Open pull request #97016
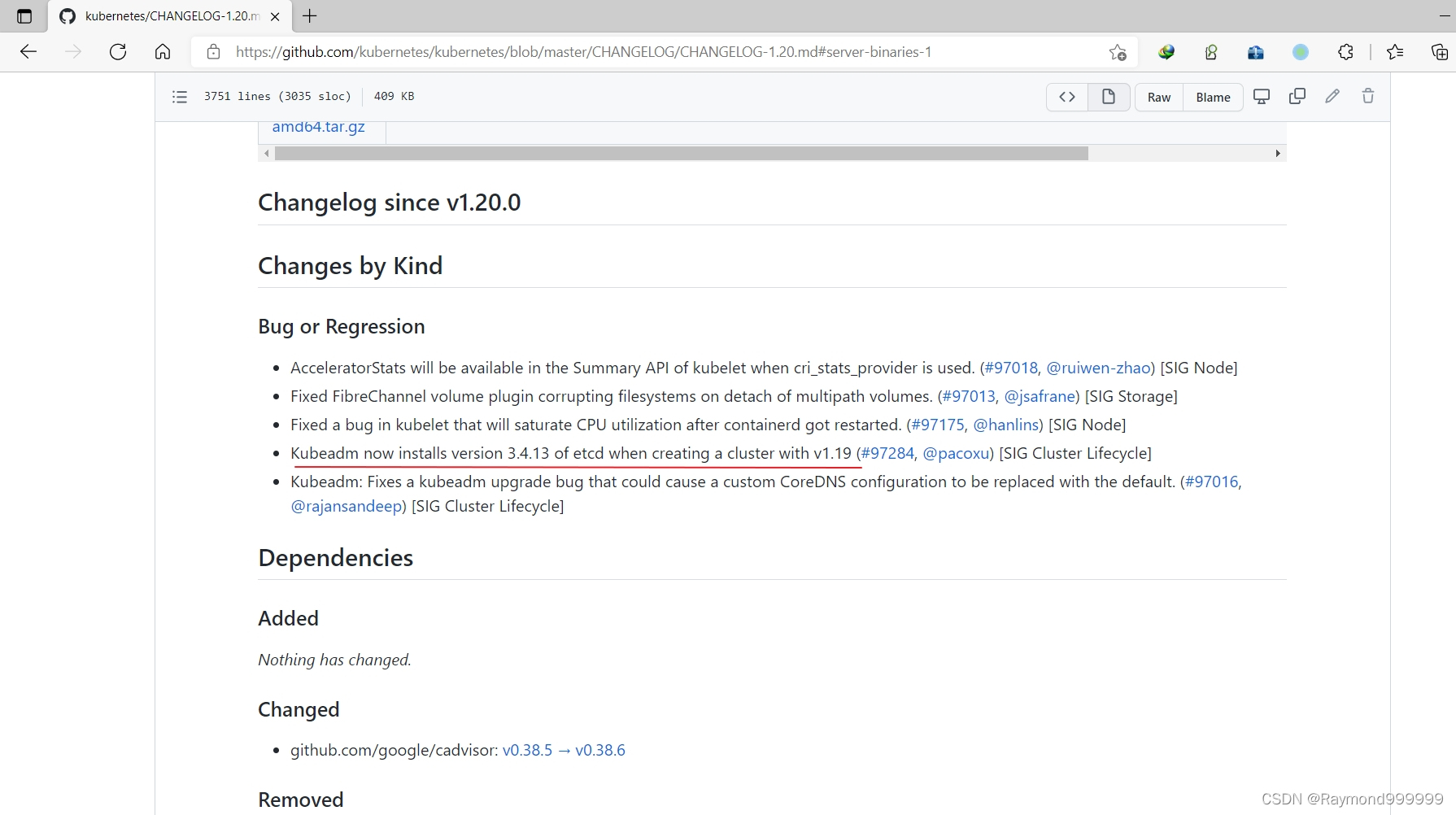The height and width of the screenshot is (815, 1456). pos(1212,482)
